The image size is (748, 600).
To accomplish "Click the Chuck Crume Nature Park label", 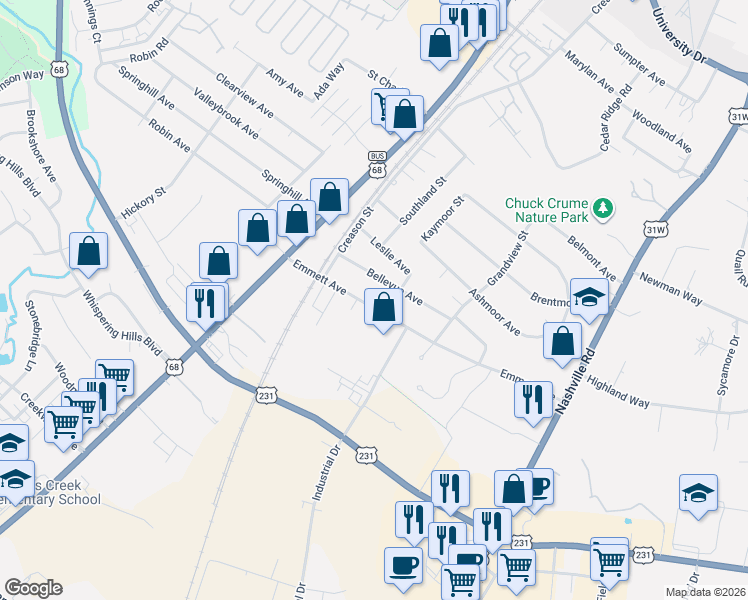I will click(547, 210).
